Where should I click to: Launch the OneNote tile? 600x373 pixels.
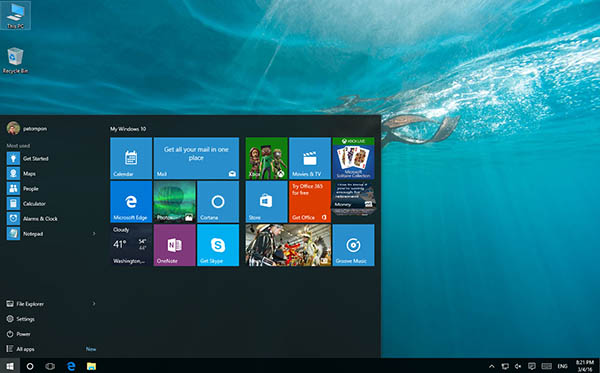(x=174, y=245)
